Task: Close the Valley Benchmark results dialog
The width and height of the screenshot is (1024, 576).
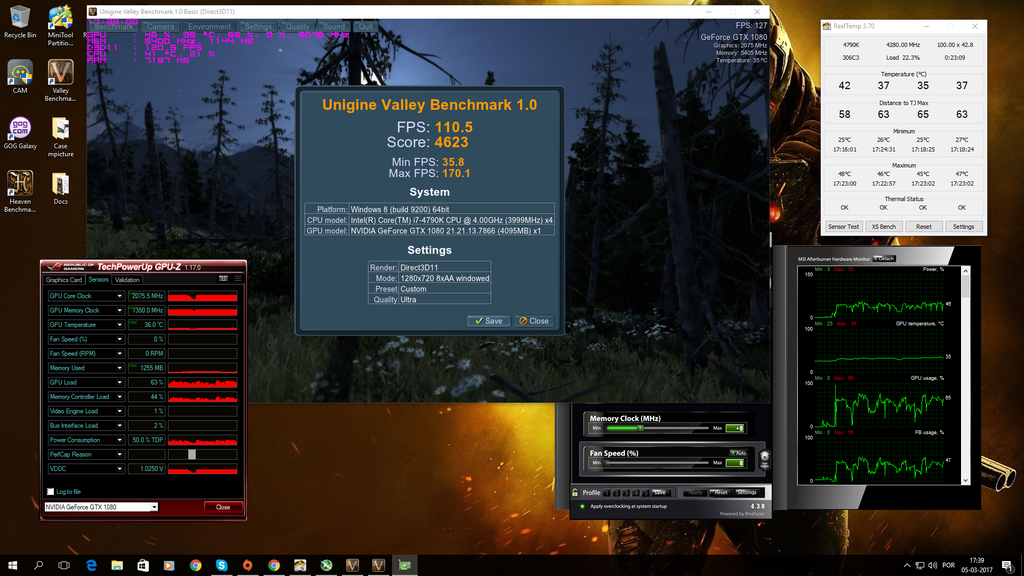Action: pyautogui.click(x=534, y=321)
